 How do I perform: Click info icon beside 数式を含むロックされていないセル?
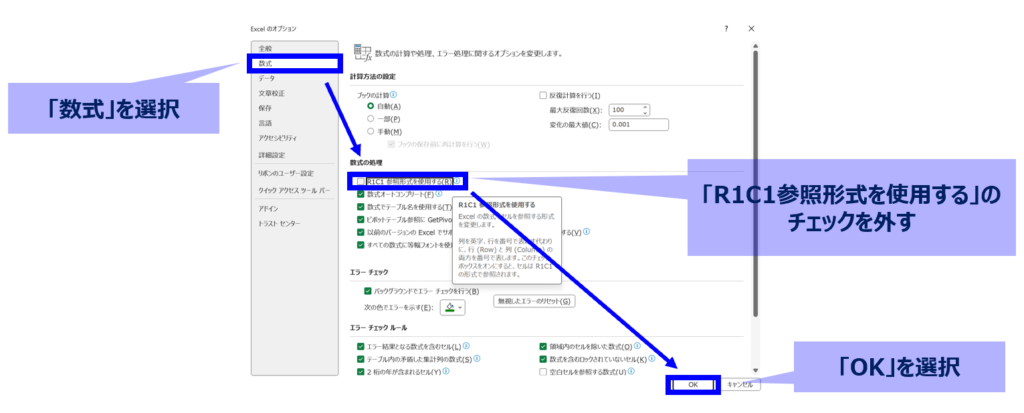click(x=652, y=359)
